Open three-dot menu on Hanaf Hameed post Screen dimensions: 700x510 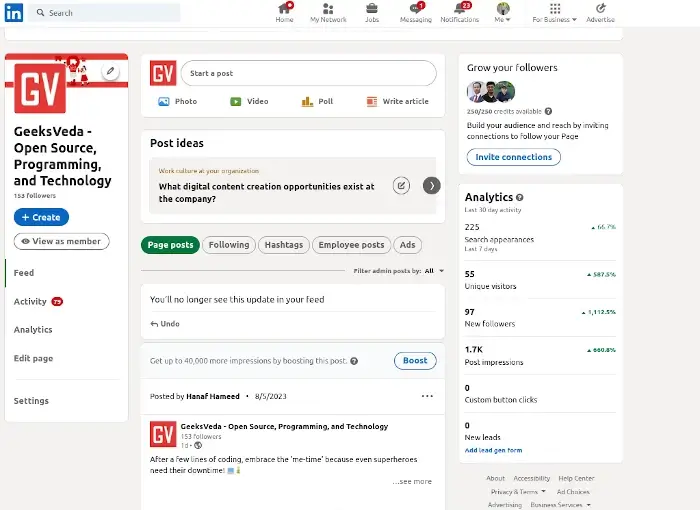427,396
